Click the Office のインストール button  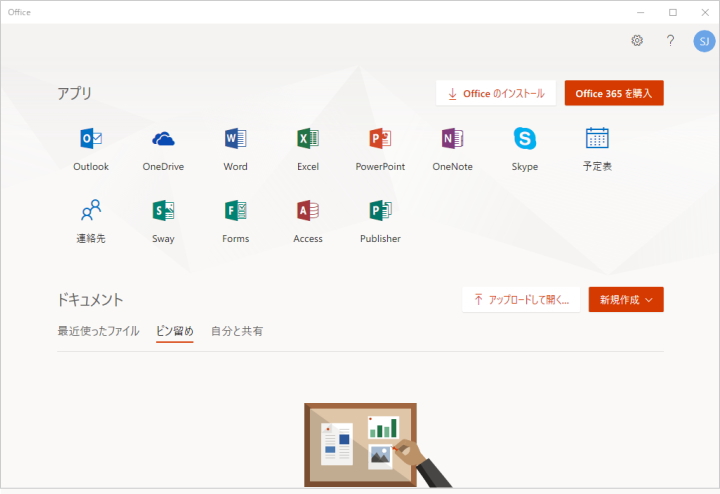coord(496,93)
